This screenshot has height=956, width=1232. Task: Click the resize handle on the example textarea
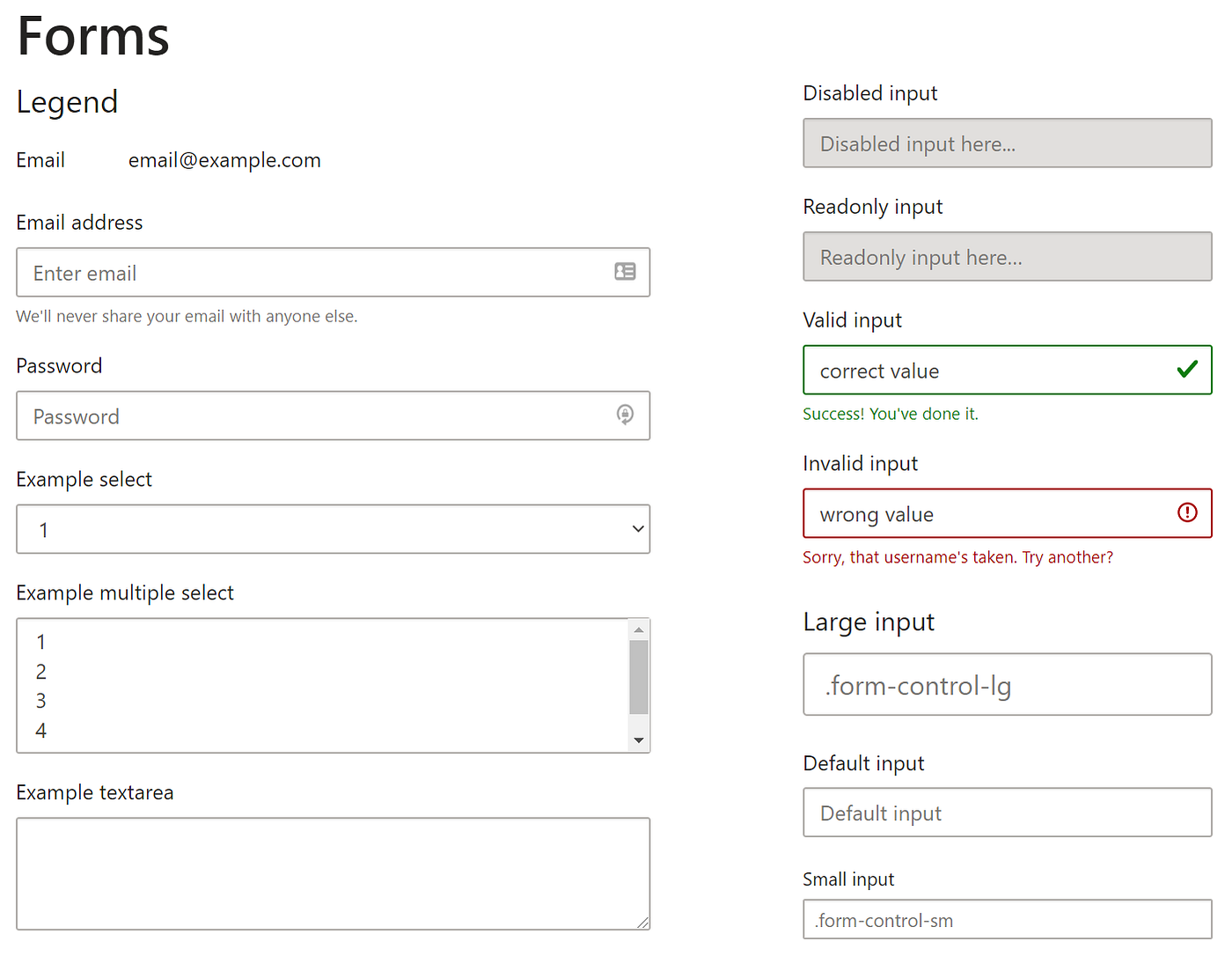pos(643,923)
